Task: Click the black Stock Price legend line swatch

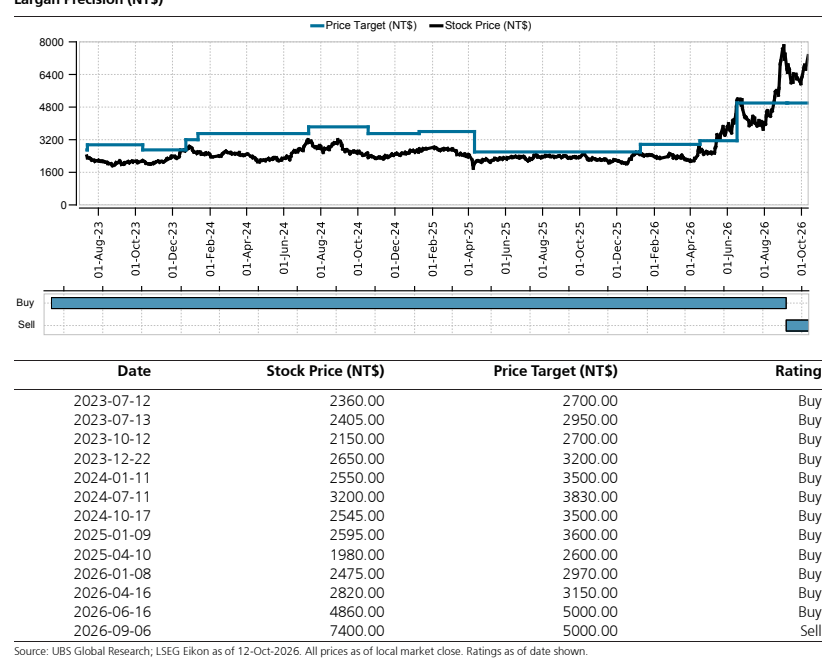Action: (x=437, y=26)
